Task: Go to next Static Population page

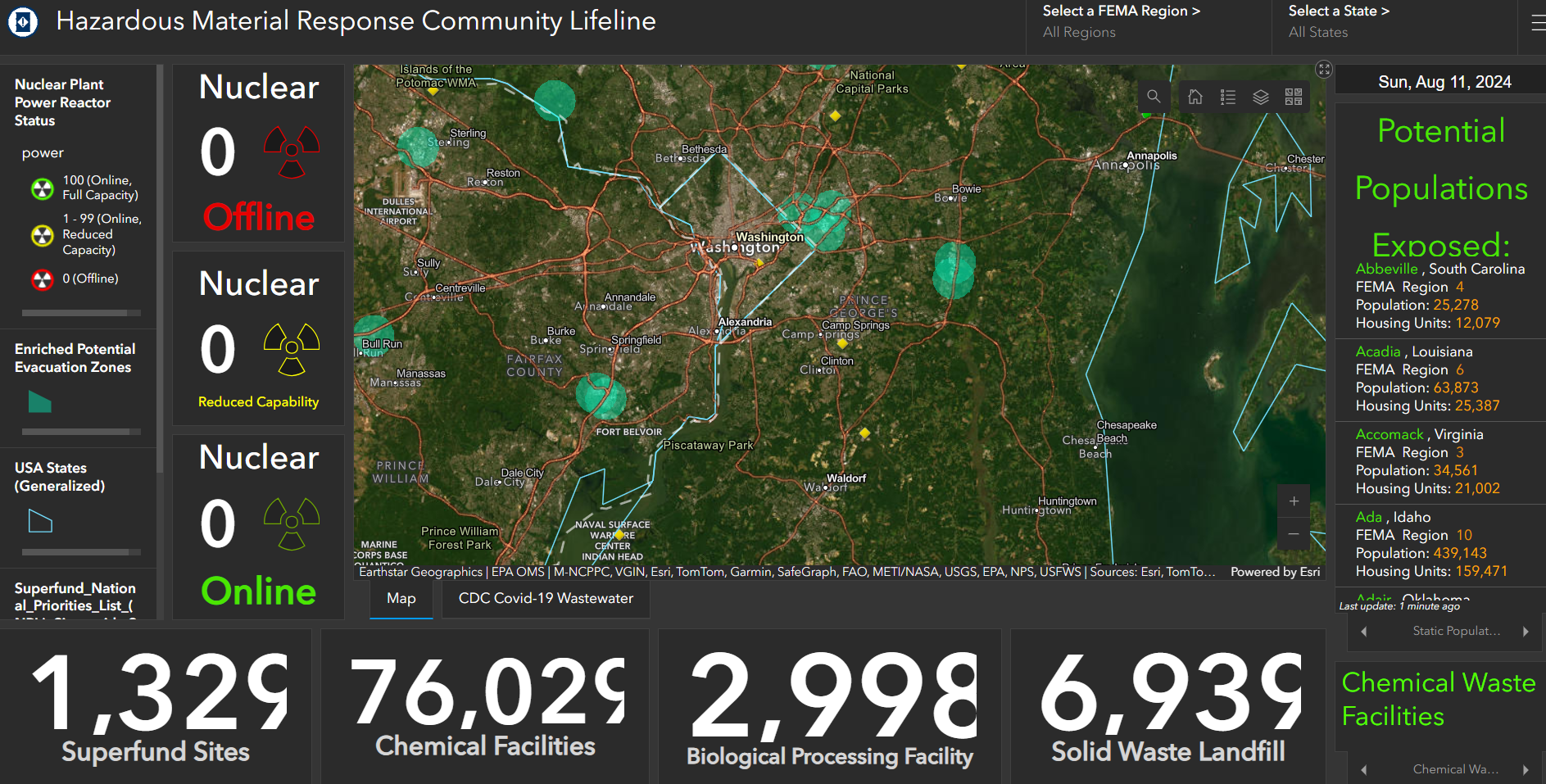Action: coord(1526,632)
